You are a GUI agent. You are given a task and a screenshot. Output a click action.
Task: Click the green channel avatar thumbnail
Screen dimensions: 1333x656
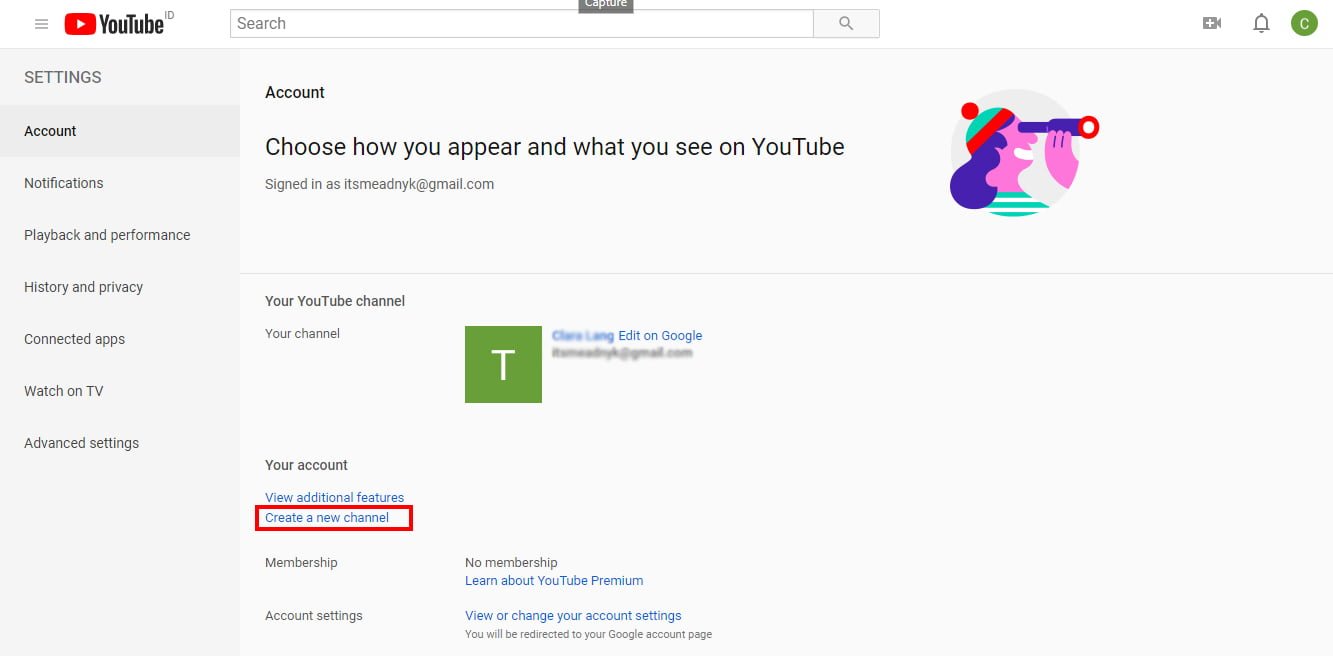[x=503, y=364]
